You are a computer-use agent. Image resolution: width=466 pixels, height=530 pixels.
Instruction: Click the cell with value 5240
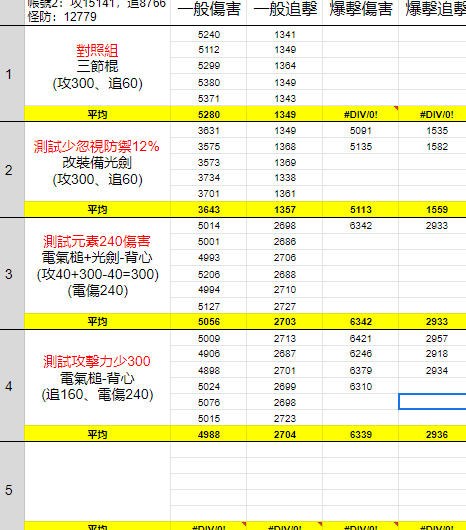click(x=209, y=34)
